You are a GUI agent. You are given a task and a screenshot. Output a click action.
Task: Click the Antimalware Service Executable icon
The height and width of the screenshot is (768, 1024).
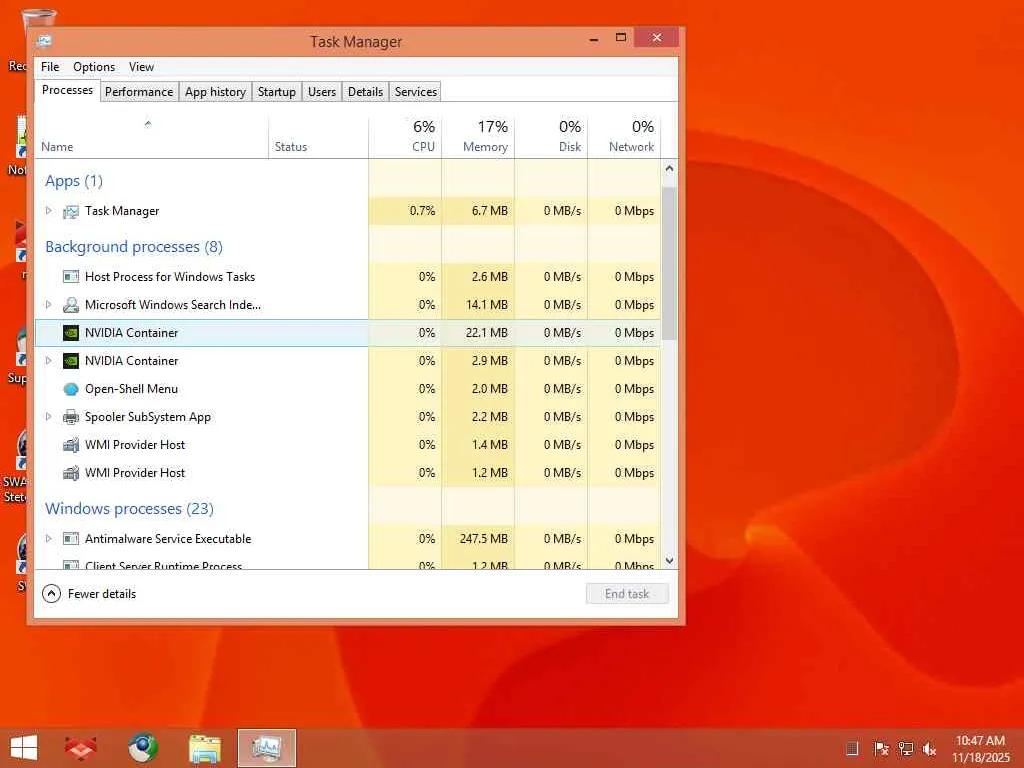coord(71,539)
